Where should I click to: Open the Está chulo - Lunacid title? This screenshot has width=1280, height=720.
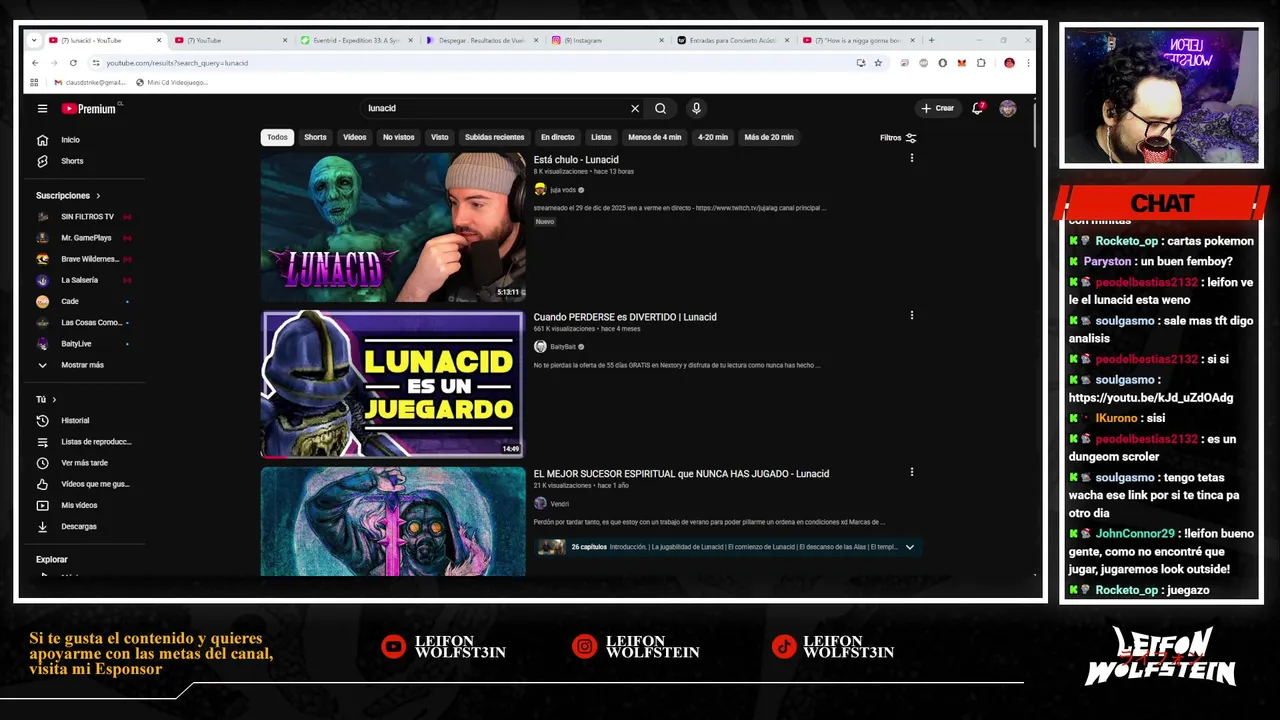tap(576, 160)
